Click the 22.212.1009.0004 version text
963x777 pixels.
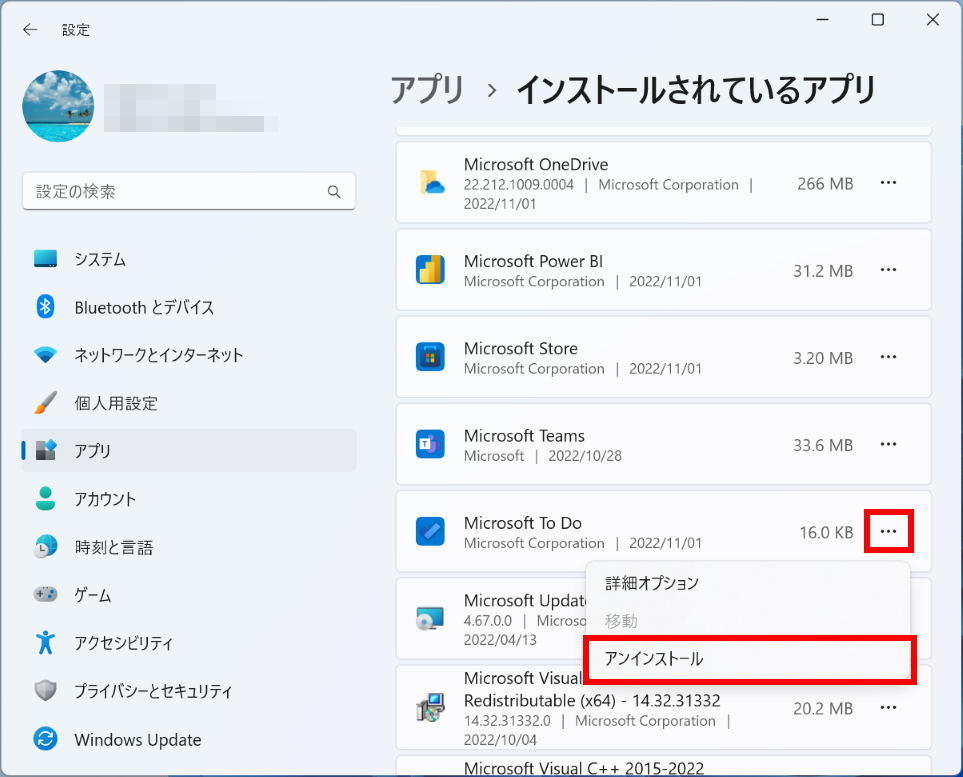tap(518, 185)
